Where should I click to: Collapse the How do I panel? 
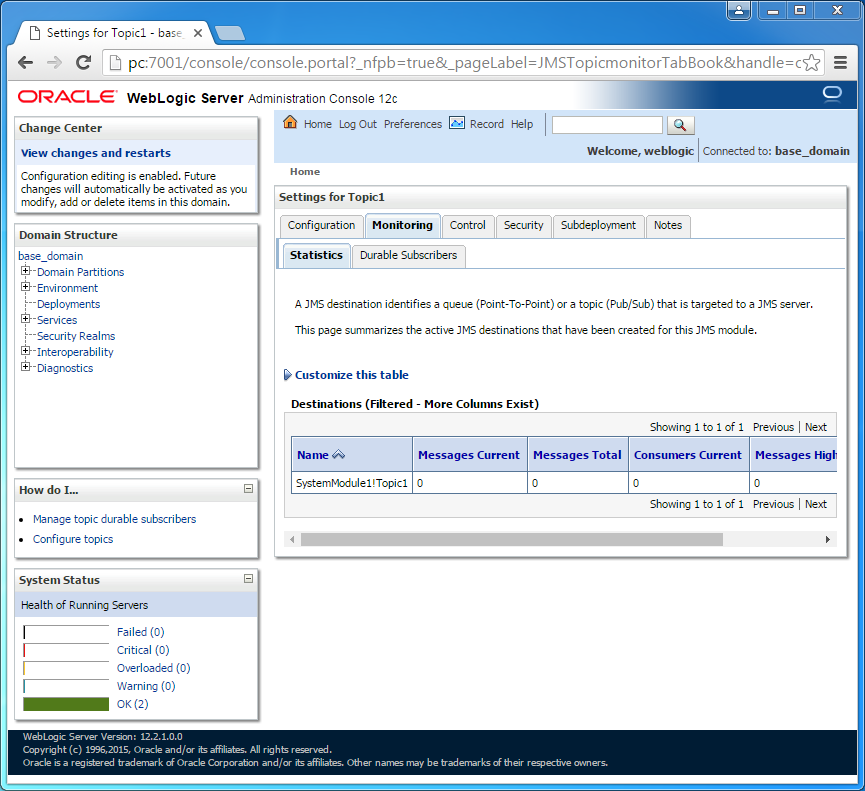(x=248, y=489)
